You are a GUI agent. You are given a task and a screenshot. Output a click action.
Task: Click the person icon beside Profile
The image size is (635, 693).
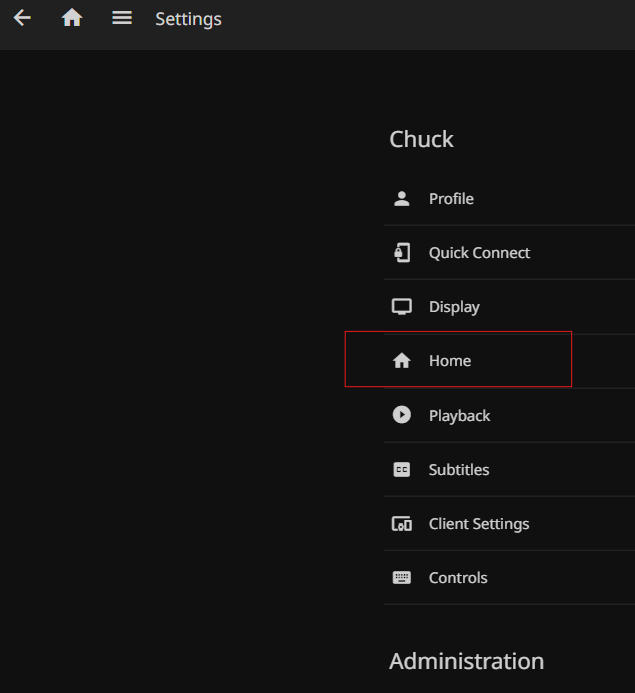click(402, 199)
